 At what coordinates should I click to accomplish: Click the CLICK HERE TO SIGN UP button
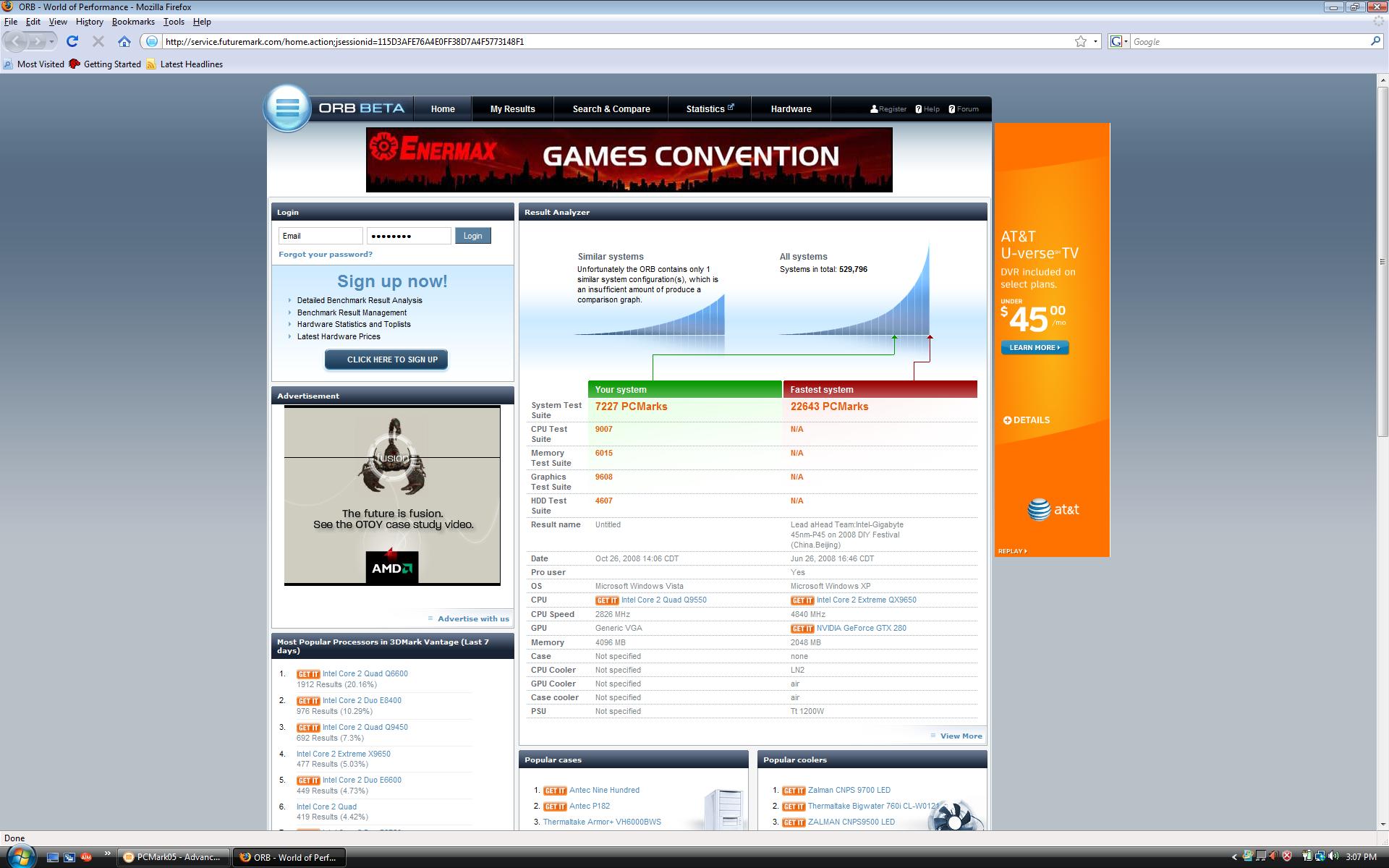386,359
